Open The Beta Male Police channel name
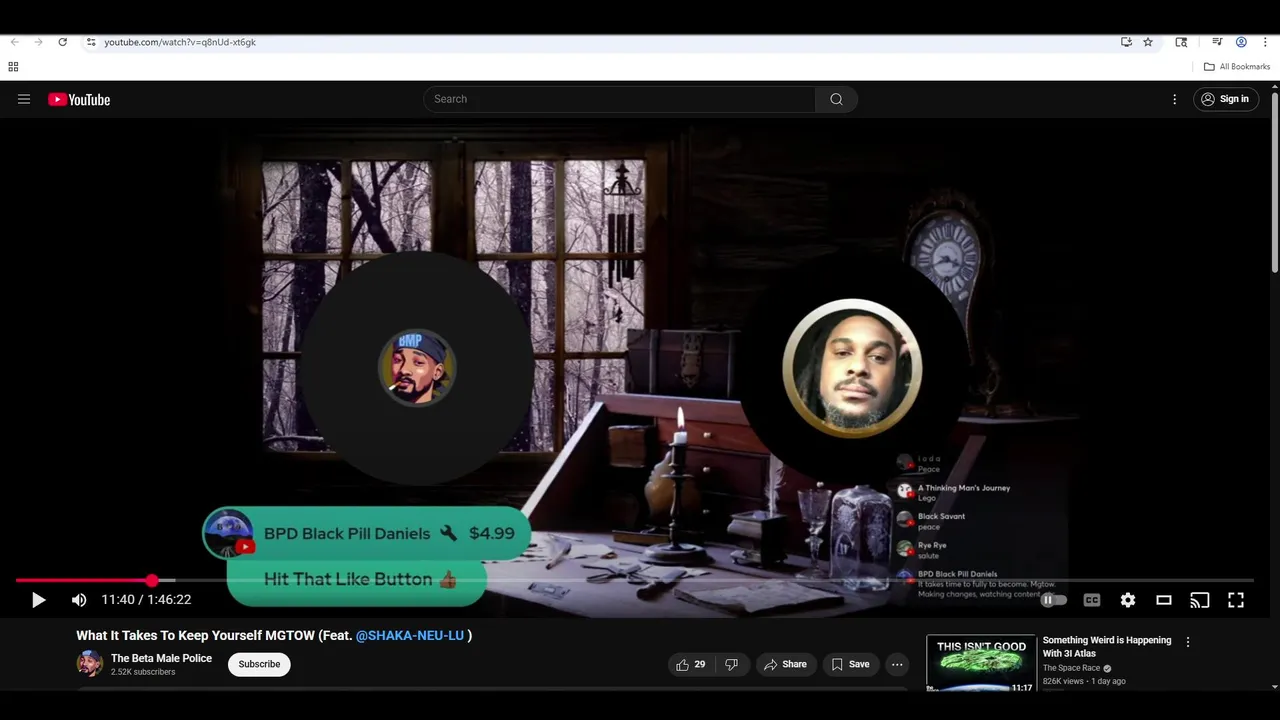The image size is (1280, 720). click(x=161, y=658)
